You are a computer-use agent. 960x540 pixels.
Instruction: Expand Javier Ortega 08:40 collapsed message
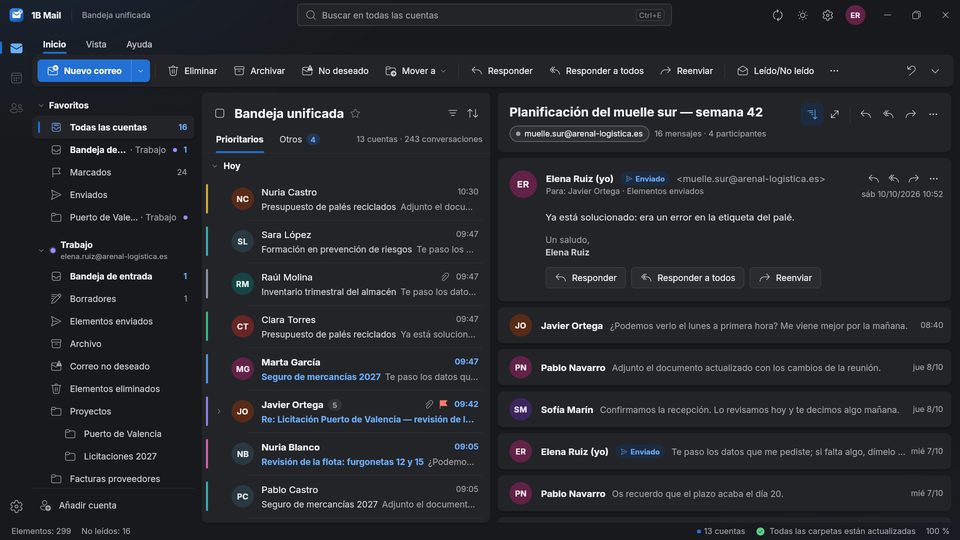pos(724,326)
